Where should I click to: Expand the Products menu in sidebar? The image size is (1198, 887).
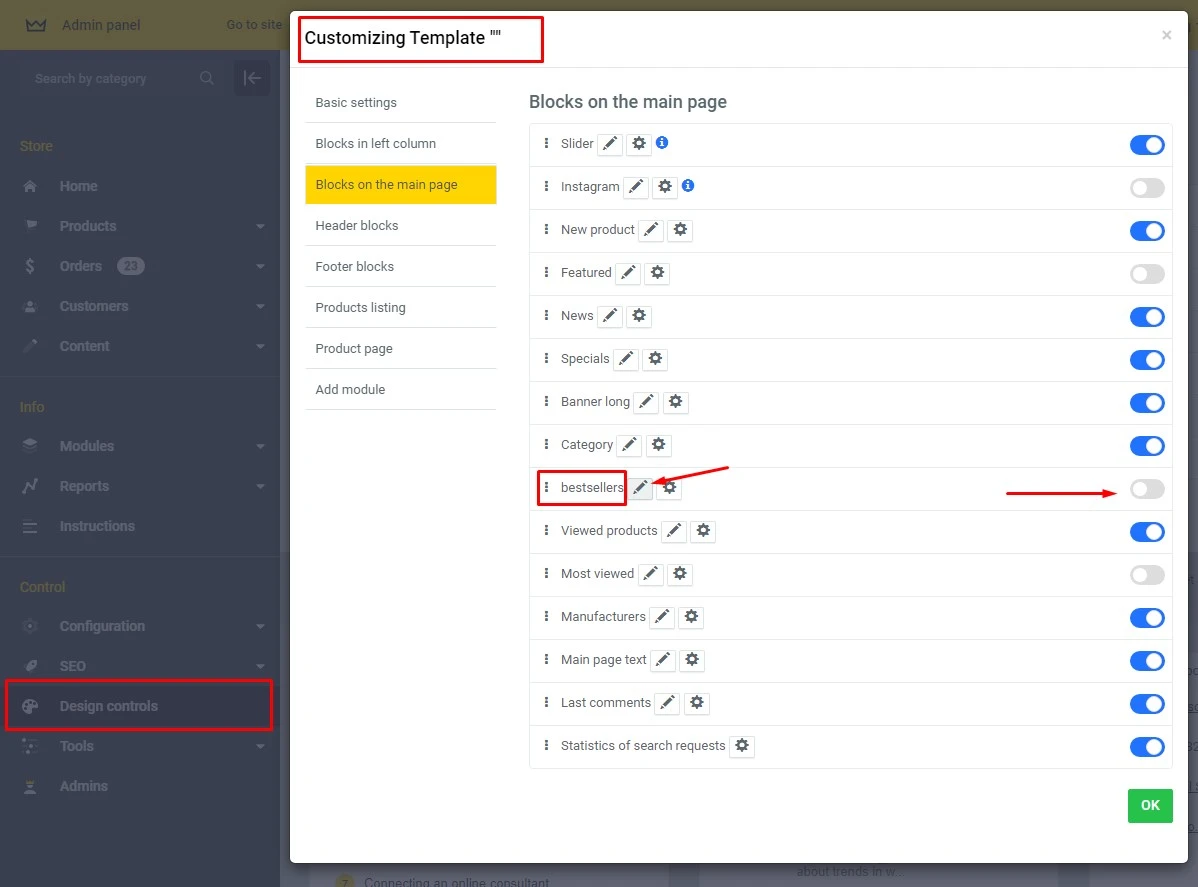[x=260, y=227]
